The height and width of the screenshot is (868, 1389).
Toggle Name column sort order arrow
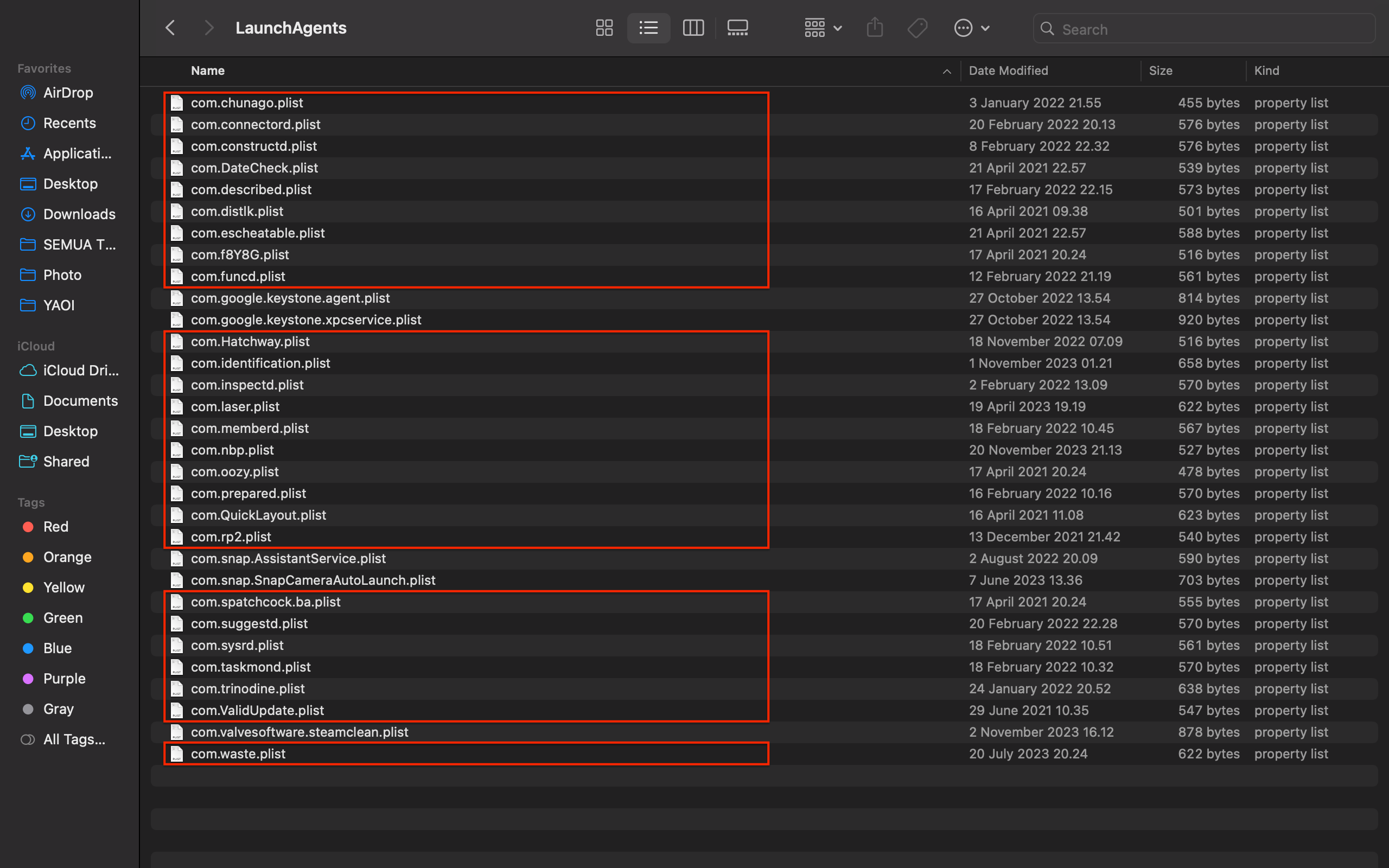pos(946,71)
